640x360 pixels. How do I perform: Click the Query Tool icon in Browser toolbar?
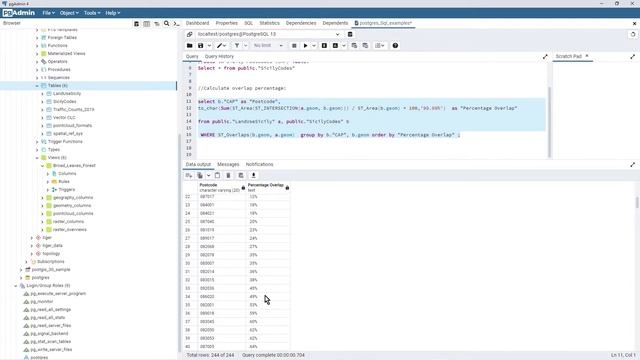tap(137, 24)
